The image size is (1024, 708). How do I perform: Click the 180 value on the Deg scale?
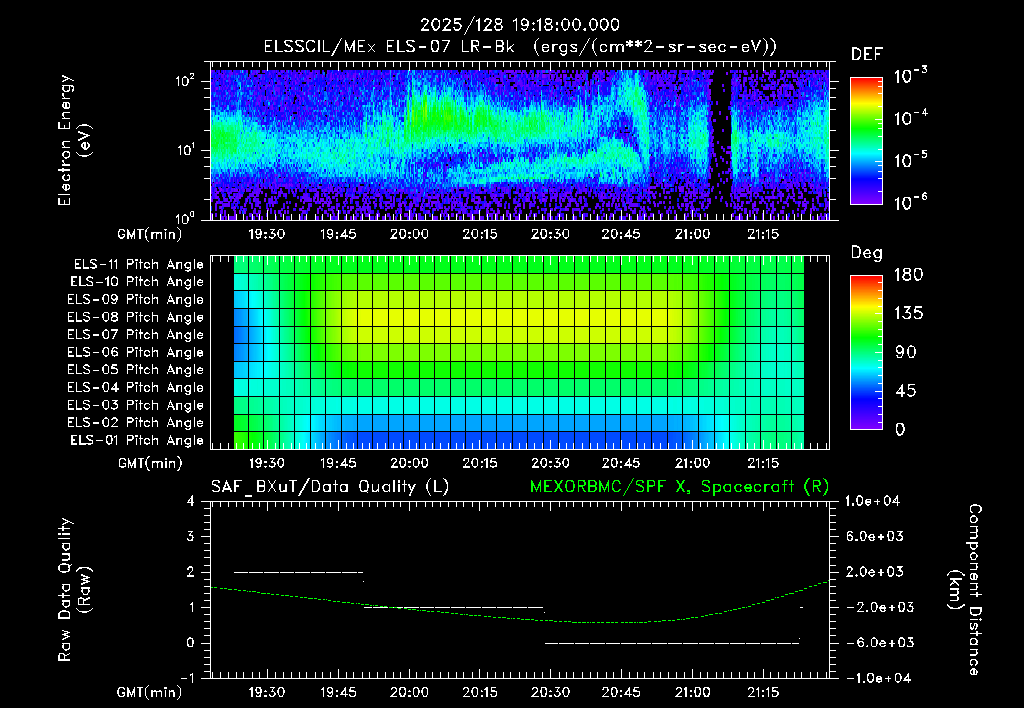(908, 274)
